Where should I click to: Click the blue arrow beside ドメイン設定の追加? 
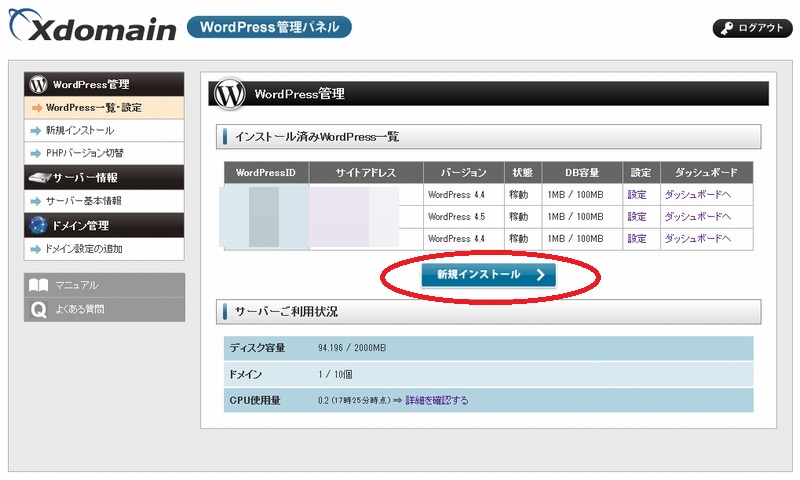click(x=35, y=249)
